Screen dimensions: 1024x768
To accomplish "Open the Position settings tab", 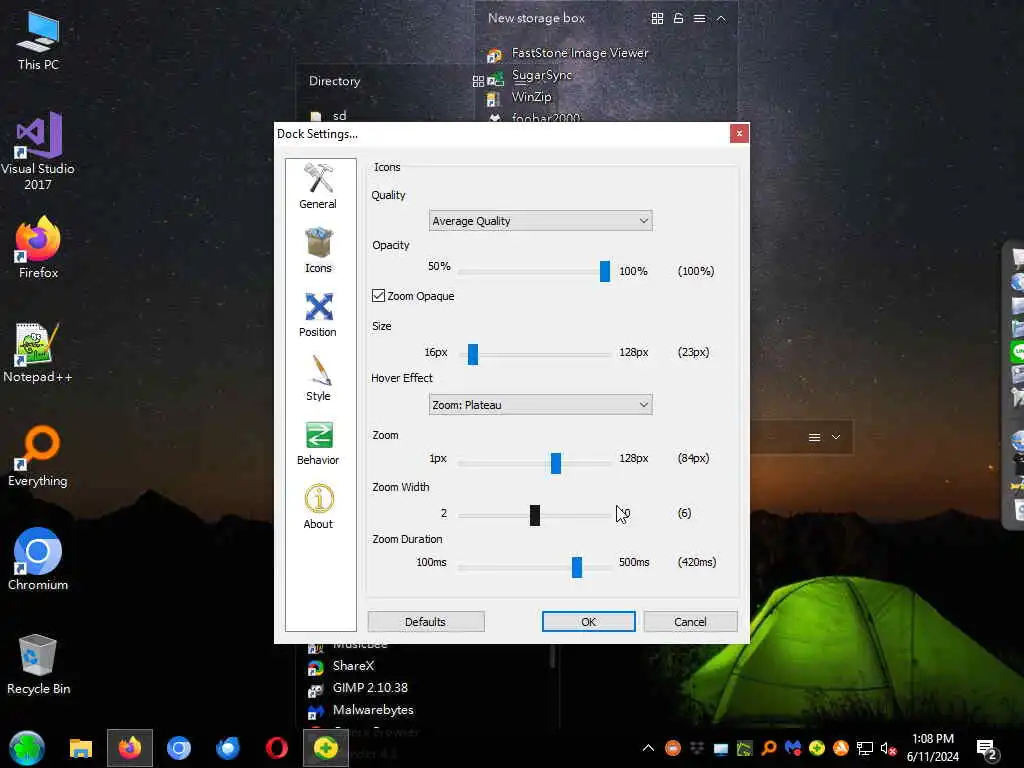I will 318,314.
